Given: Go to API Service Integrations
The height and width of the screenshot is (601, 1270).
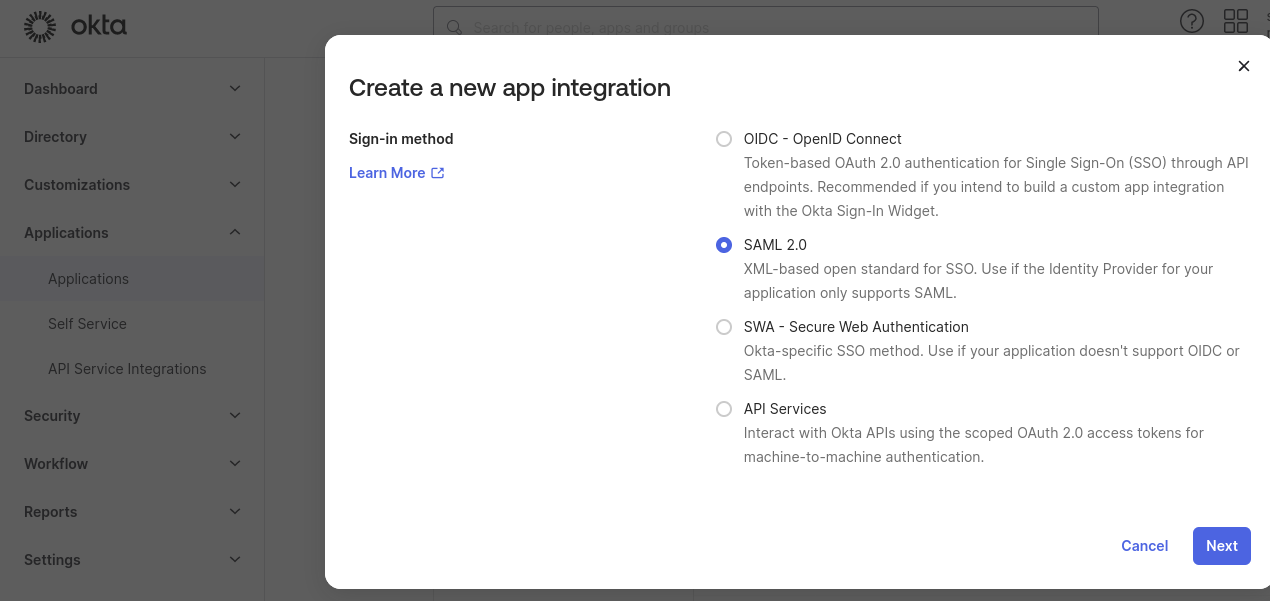Looking at the screenshot, I should pos(127,369).
